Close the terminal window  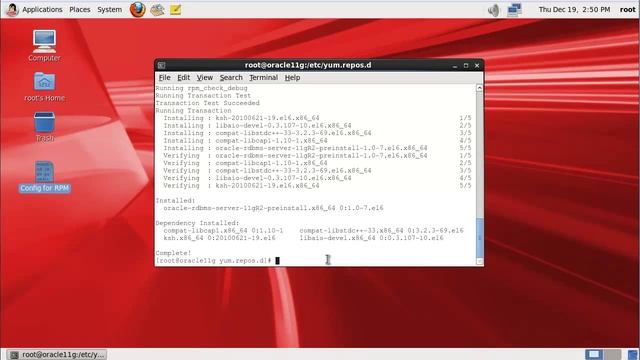(x=477, y=65)
